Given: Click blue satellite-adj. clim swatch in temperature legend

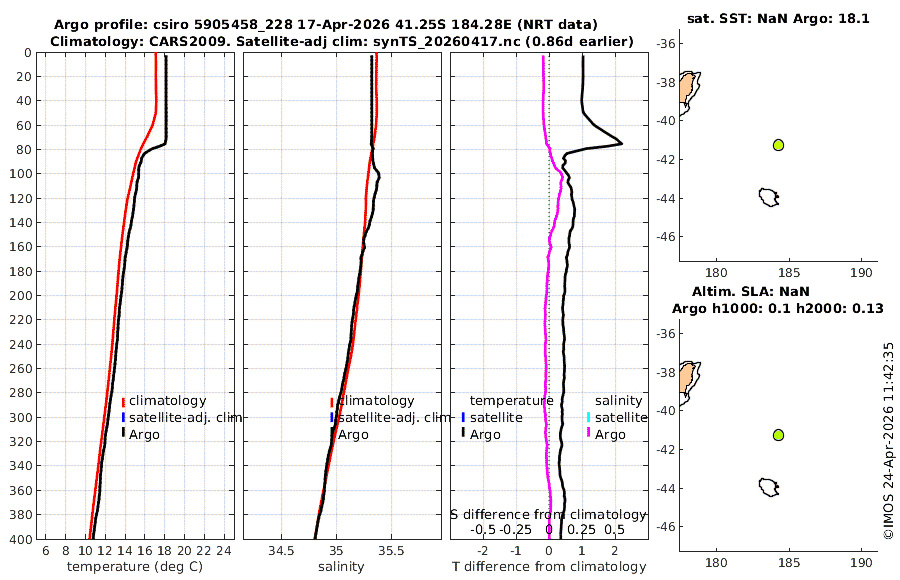Looking at the screenshot, I should coord(123,417).
